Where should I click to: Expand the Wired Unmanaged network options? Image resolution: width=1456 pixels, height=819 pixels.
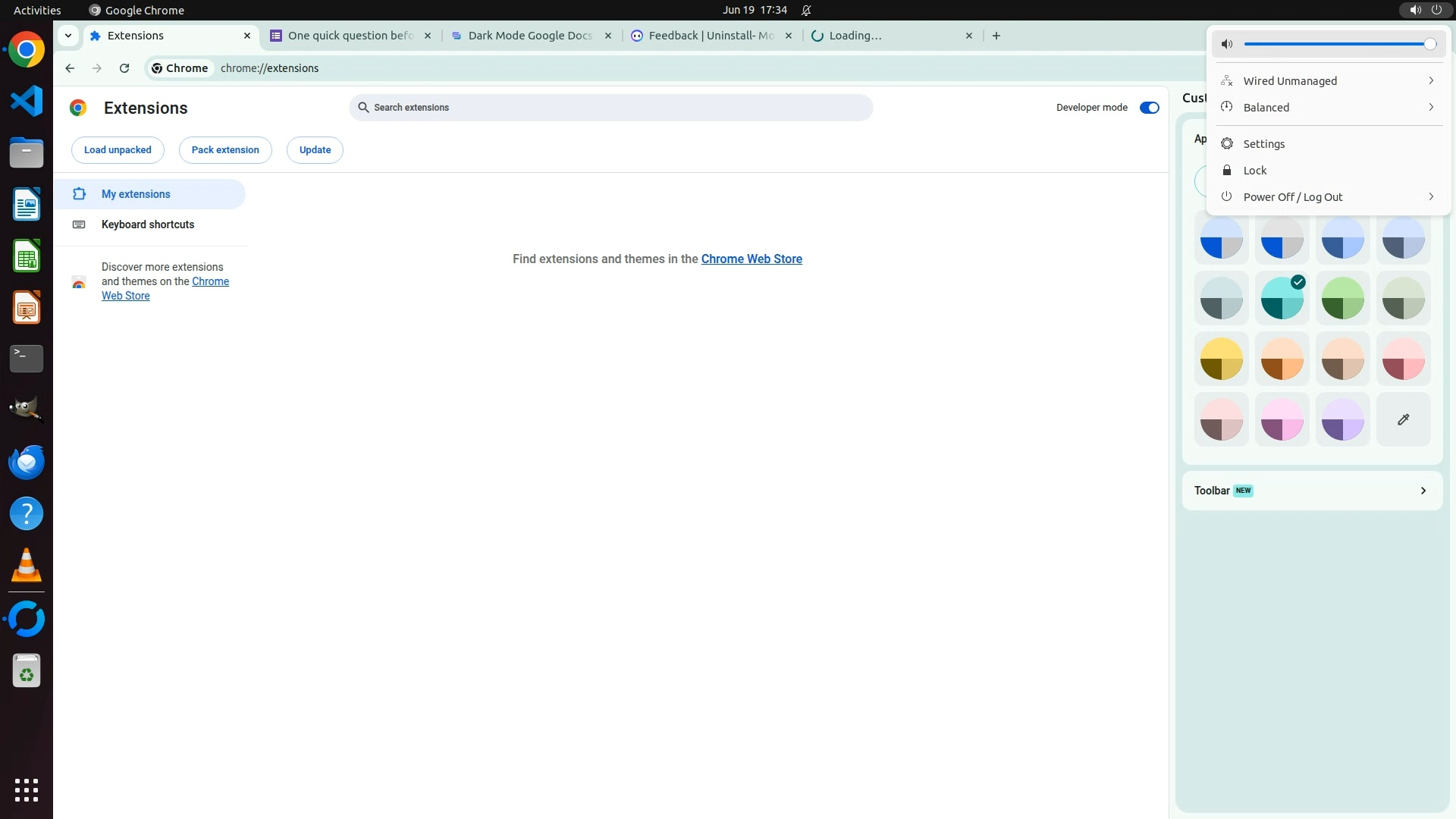pos(1430,81)
